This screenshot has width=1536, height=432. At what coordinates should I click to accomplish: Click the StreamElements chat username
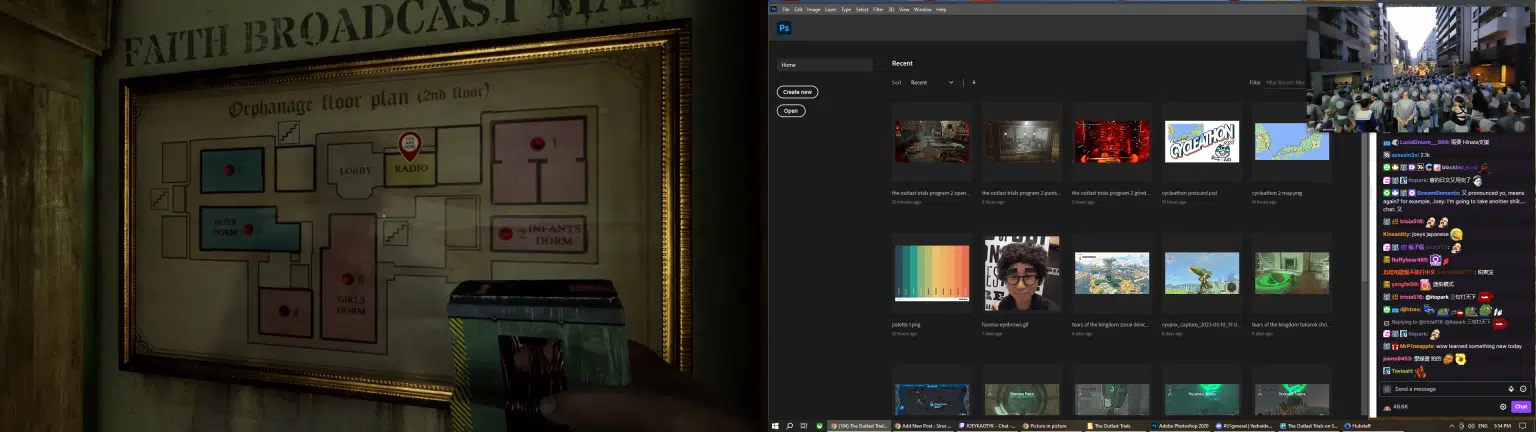click(1440, 192)
